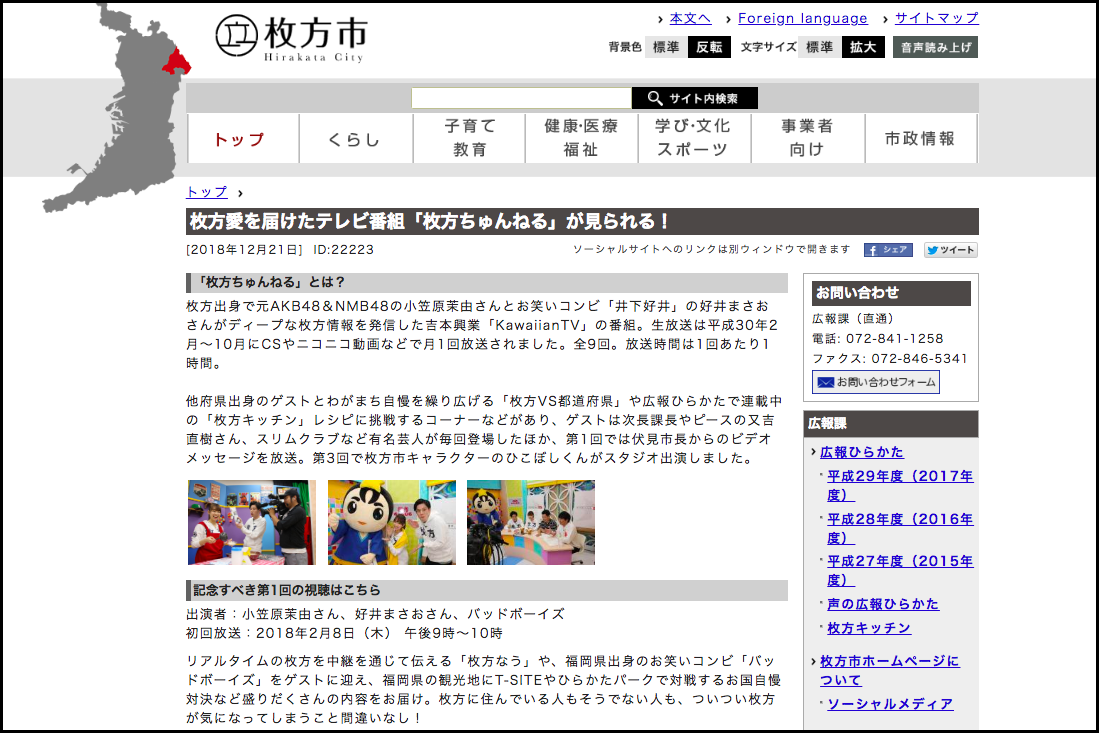Click the Hirakata City logo
1099x733 pixels.
[291, 38]
